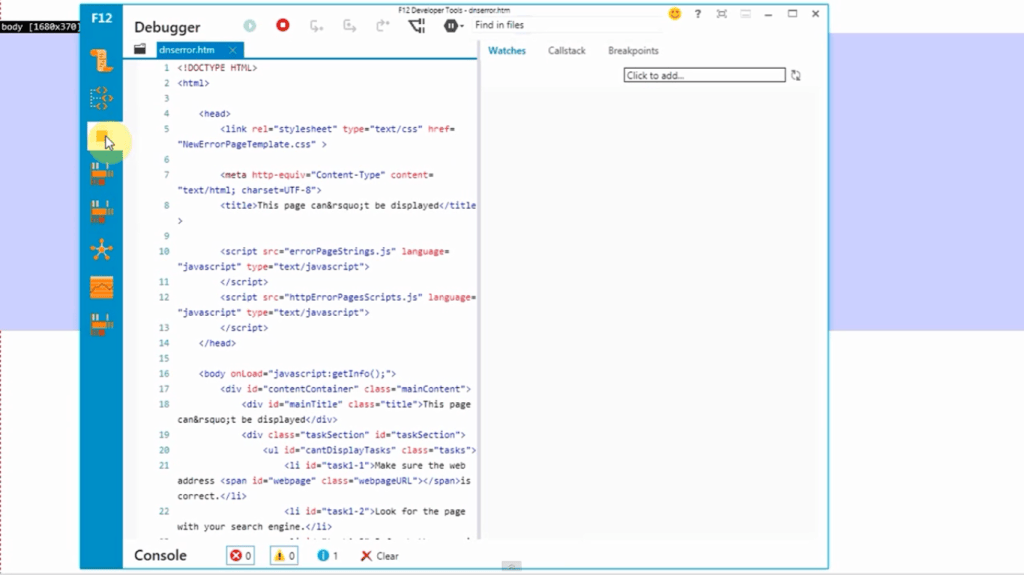The height and width of the screenshot is (575, 1024).
Task: Minimize the F12 Developer Tools window
Action: (x=768, y=14)
